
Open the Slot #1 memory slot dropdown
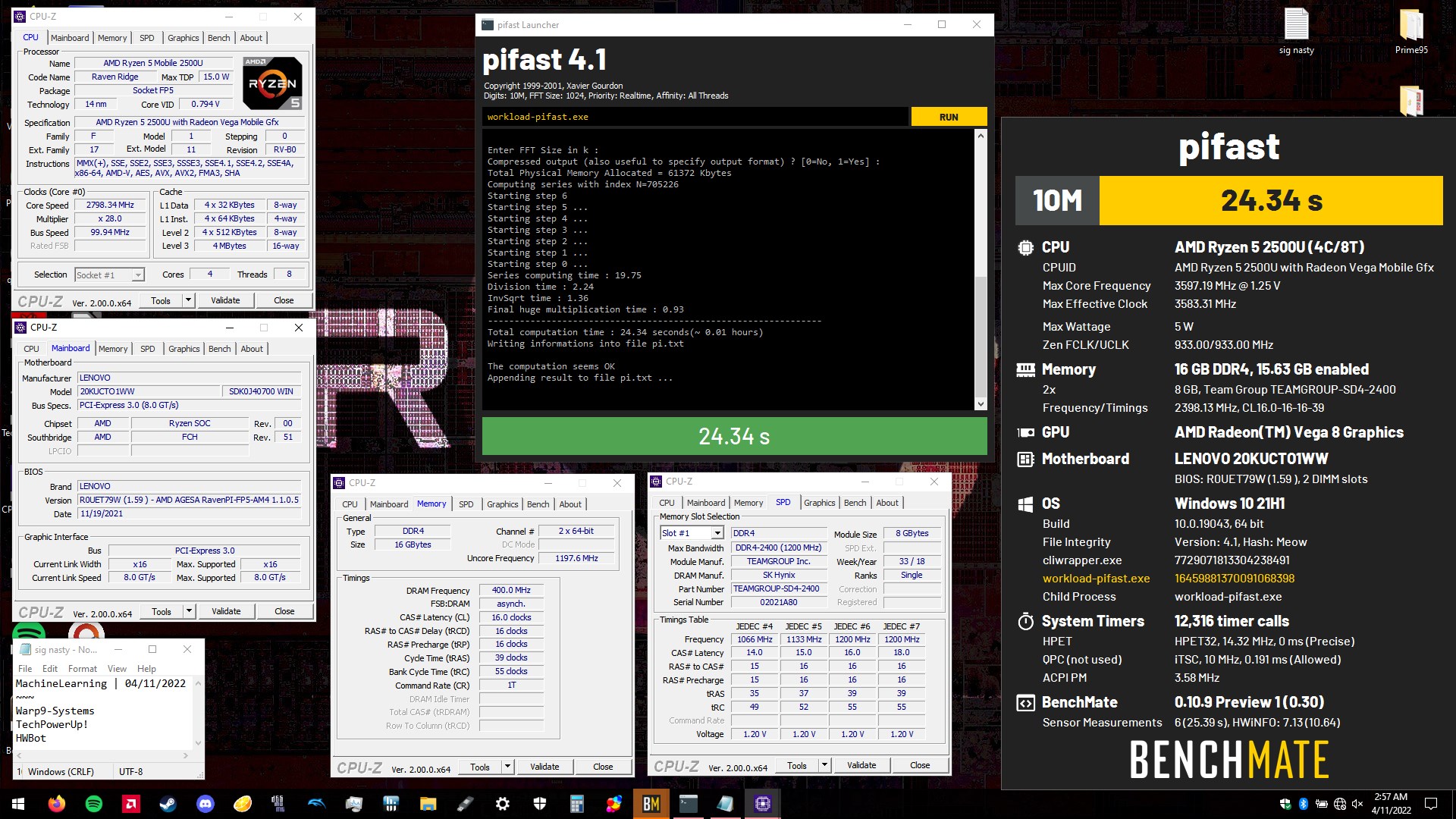(691, 533)
